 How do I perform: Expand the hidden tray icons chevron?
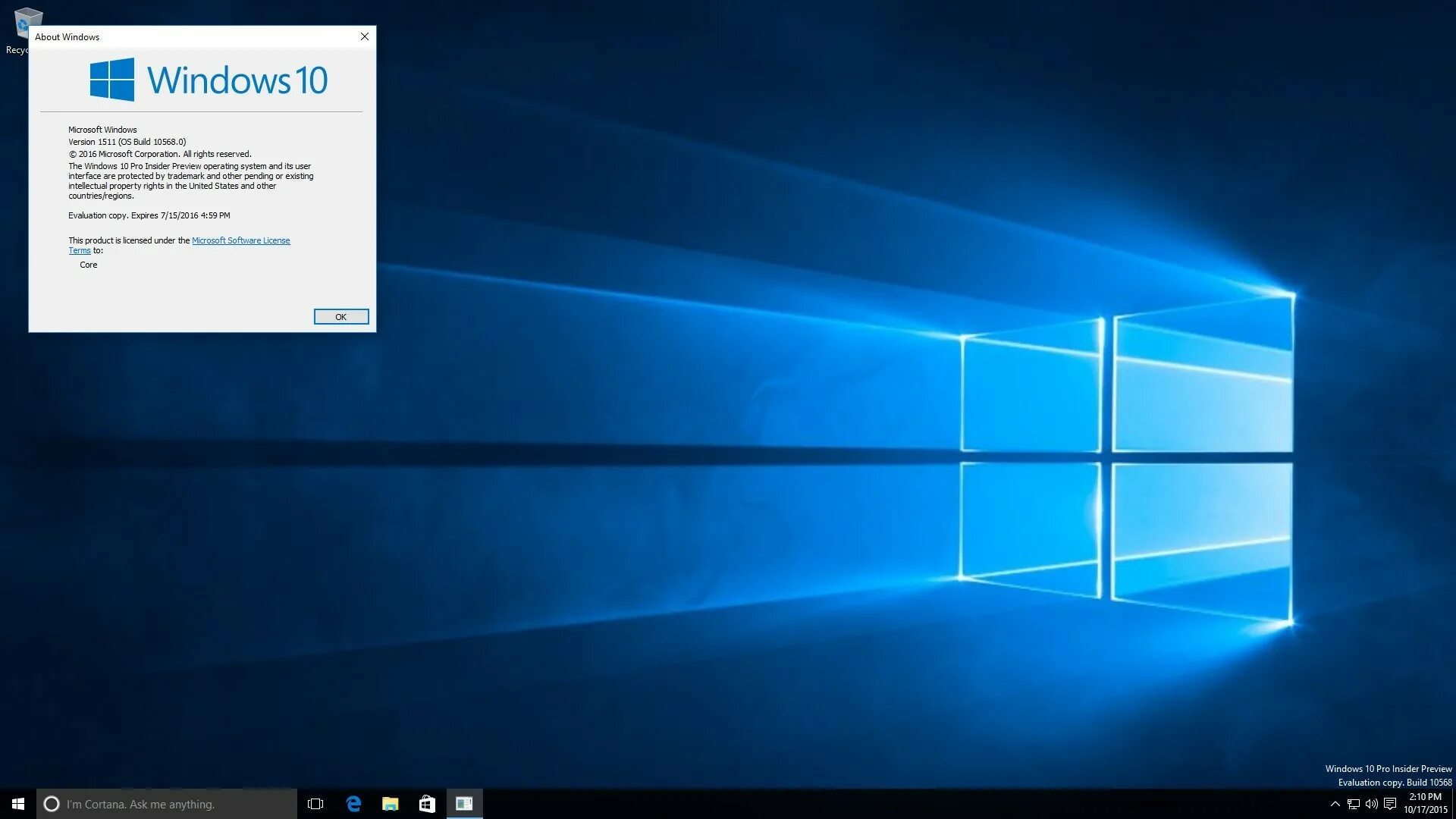[x=1335, y=804]
